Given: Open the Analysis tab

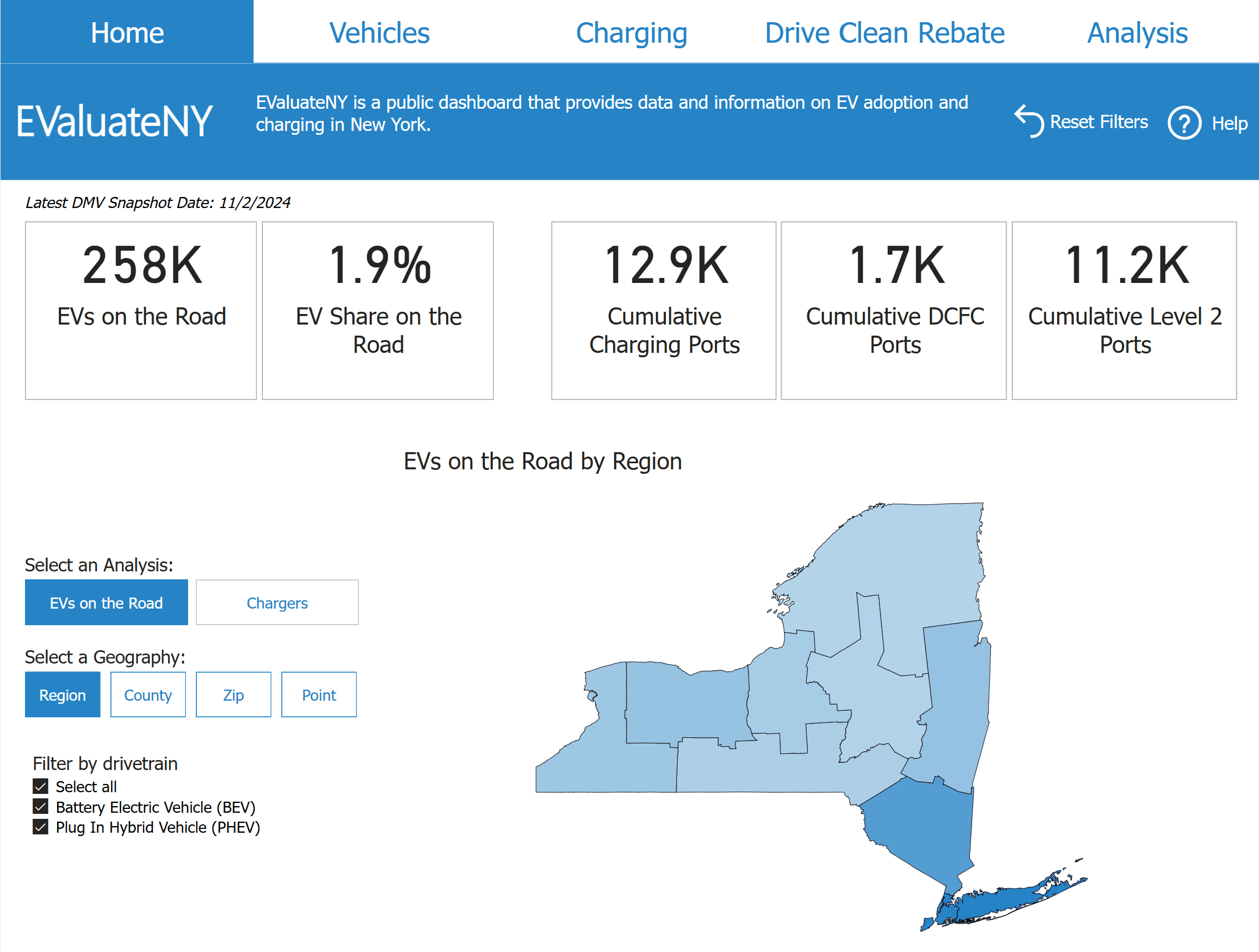Looking at the screenshot, I should click(x=1137, y=32).
